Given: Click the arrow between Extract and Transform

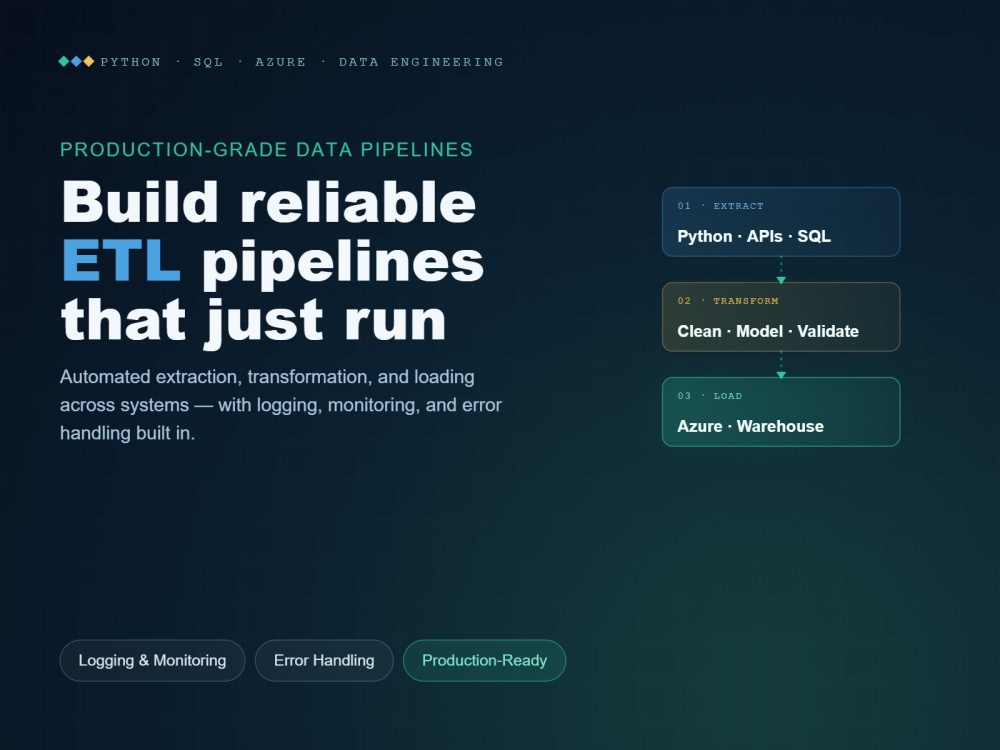Looking at the screenshot, I should (x=781, y=270).
